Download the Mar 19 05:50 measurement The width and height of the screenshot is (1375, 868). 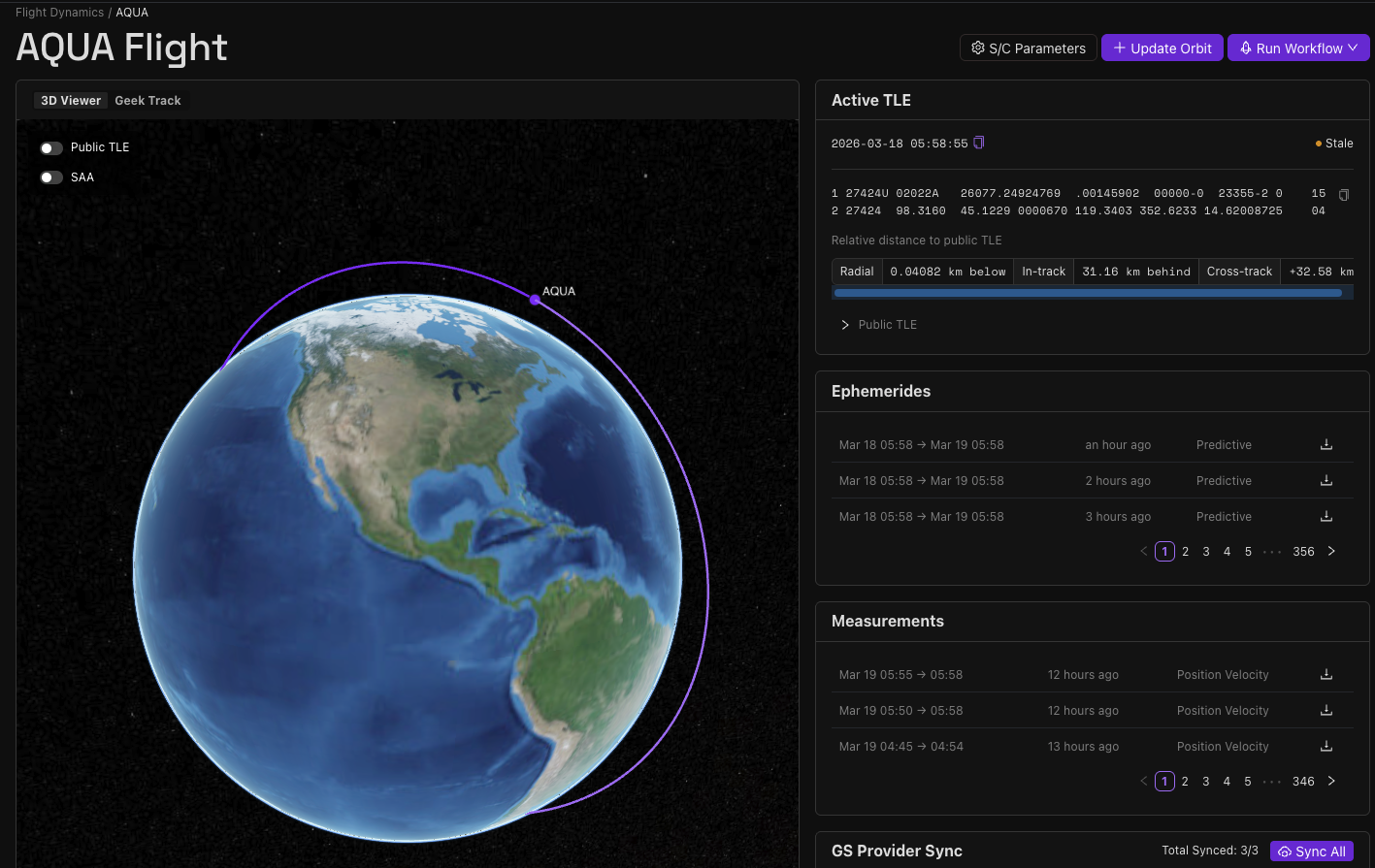[x=1326, y=711]
